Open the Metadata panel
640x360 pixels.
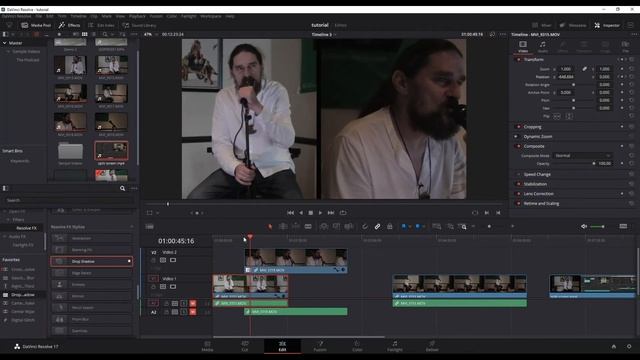coord(573,25)
